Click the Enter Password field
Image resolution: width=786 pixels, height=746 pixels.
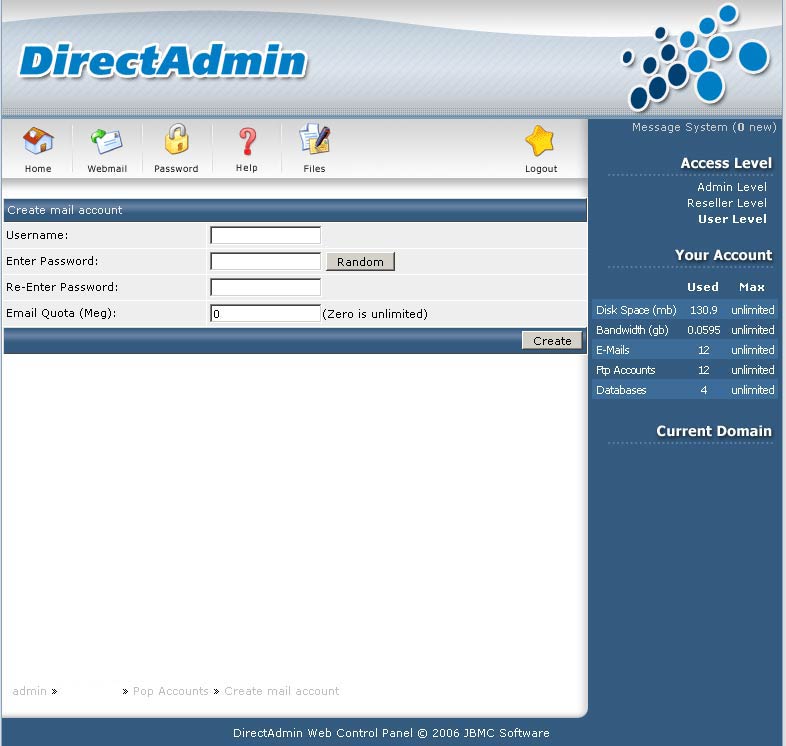(x=265, y=262)
